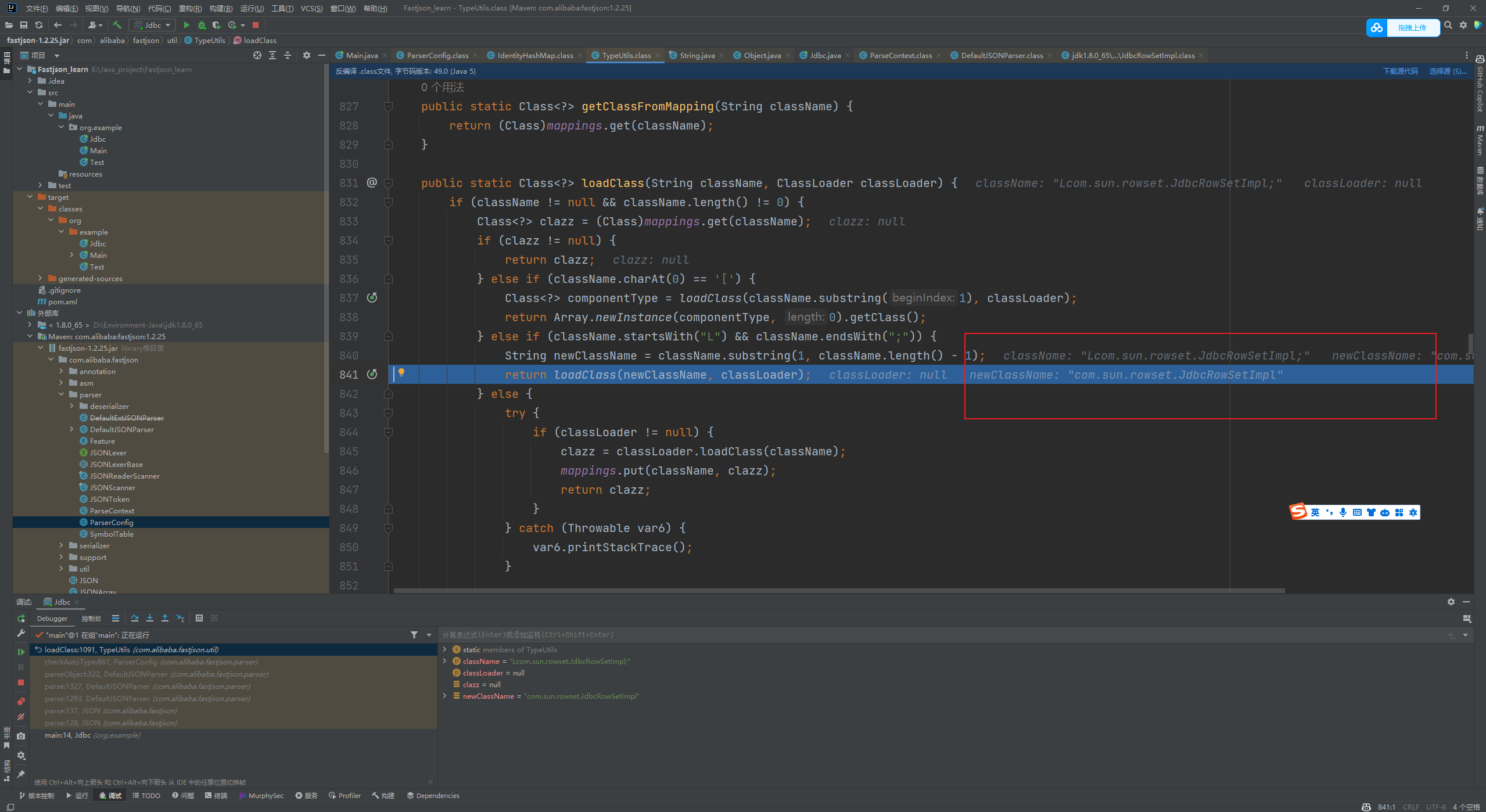Open the VCS(S) menu

(311, 8)
